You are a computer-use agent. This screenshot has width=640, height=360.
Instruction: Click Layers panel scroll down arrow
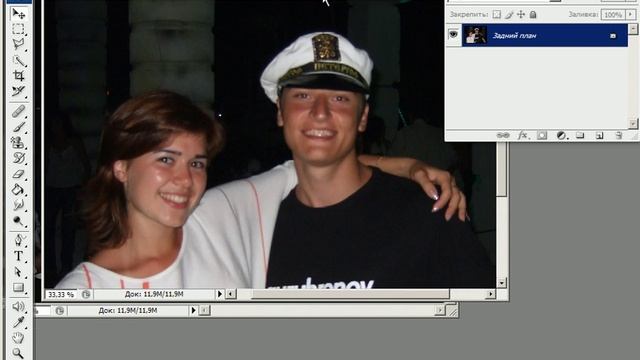point(633,123)
